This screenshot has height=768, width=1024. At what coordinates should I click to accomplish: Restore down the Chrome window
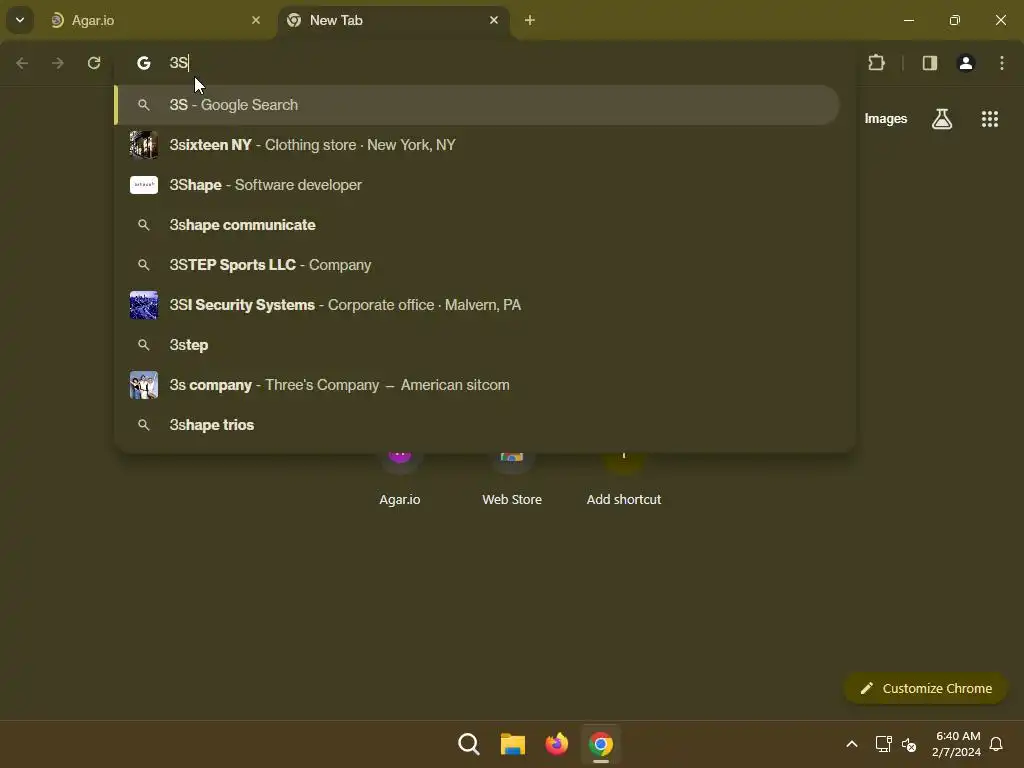955,20
